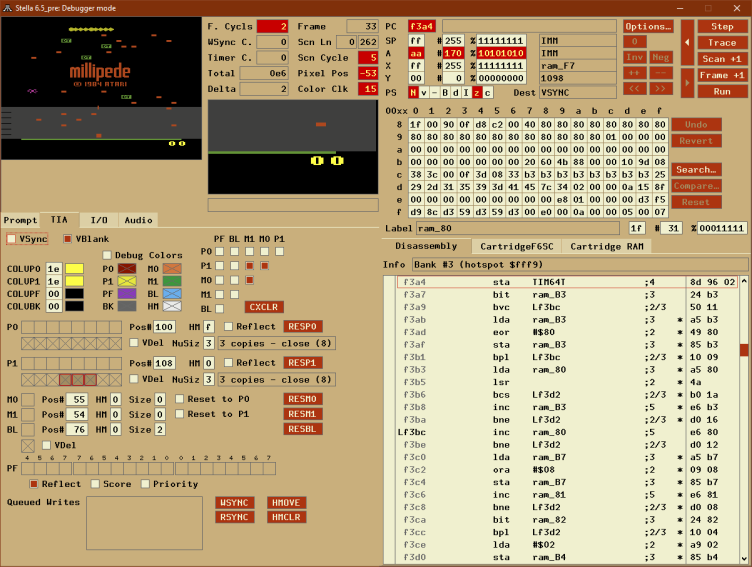The width and height of the screenshot is (752, 567).
Task: Click the rewind left-arrow button
Action: pos(686,43)
